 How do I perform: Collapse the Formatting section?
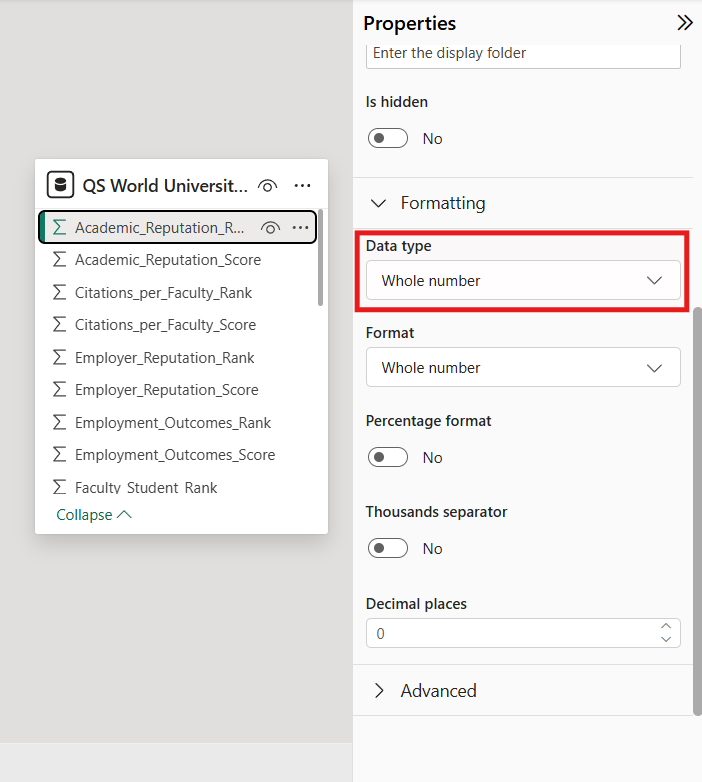(x=427, y=203)
